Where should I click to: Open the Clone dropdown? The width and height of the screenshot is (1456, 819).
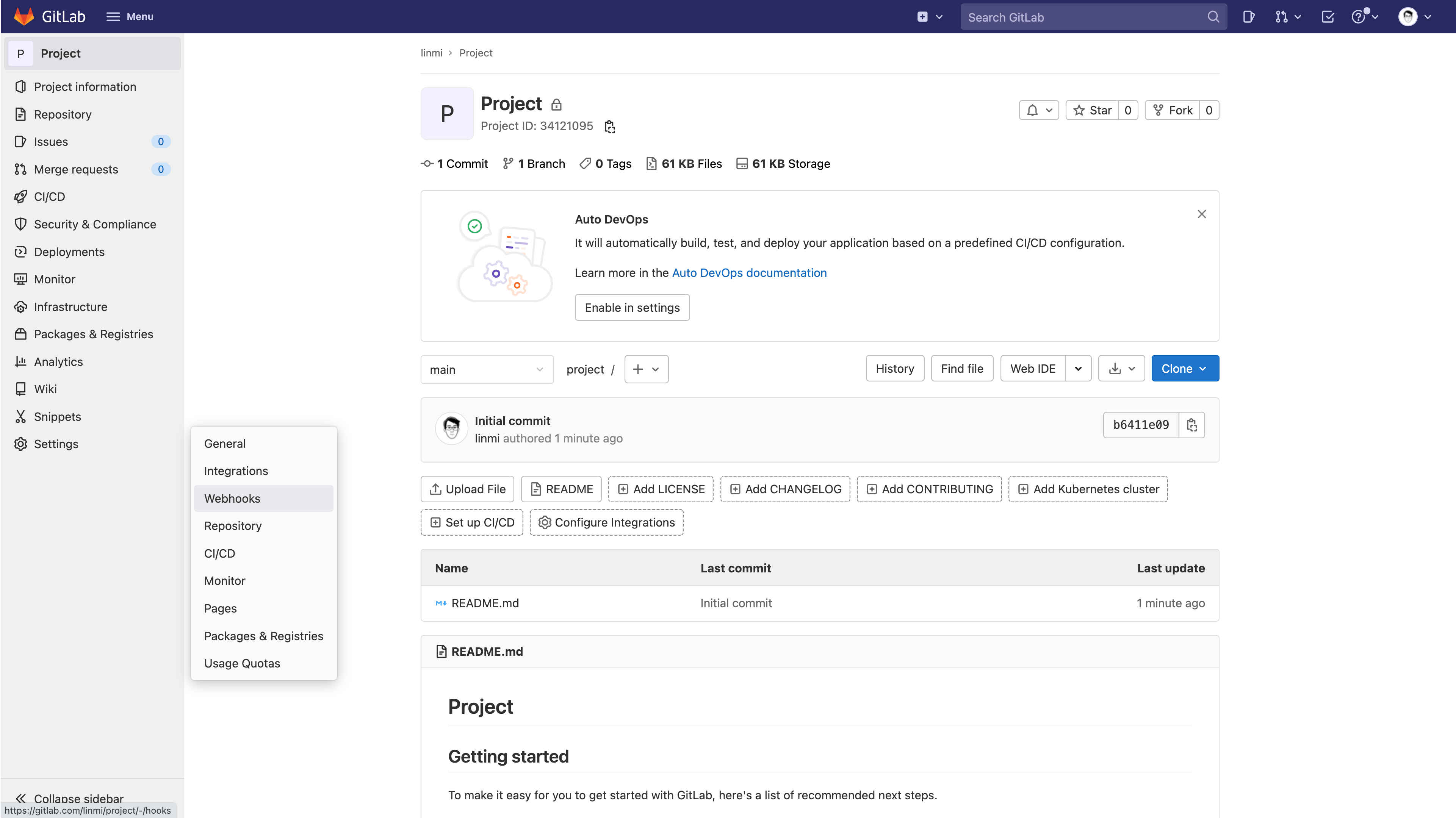(x=1185, y=369)
